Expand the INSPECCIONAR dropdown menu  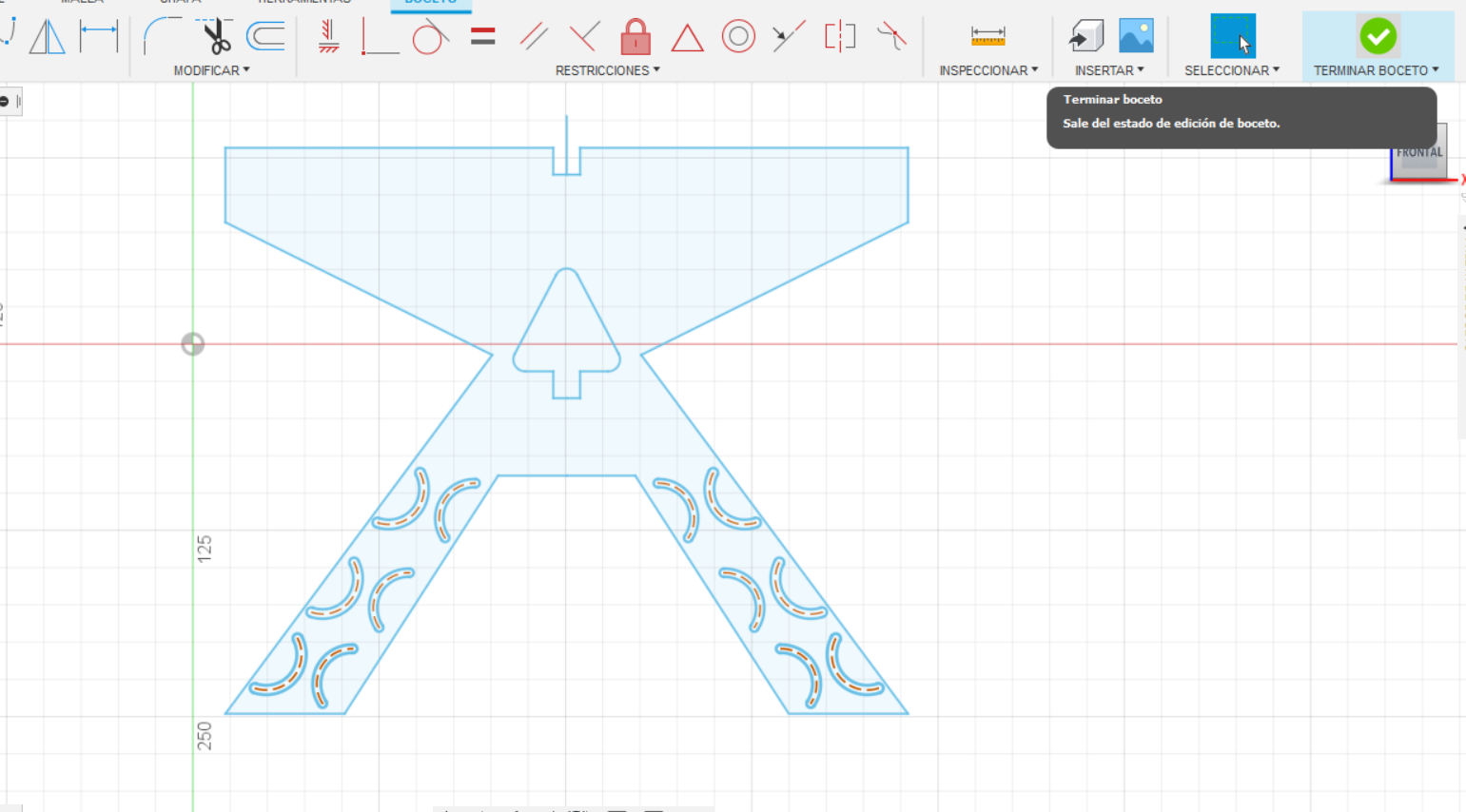pyautogui.click(x=988, y=70)
